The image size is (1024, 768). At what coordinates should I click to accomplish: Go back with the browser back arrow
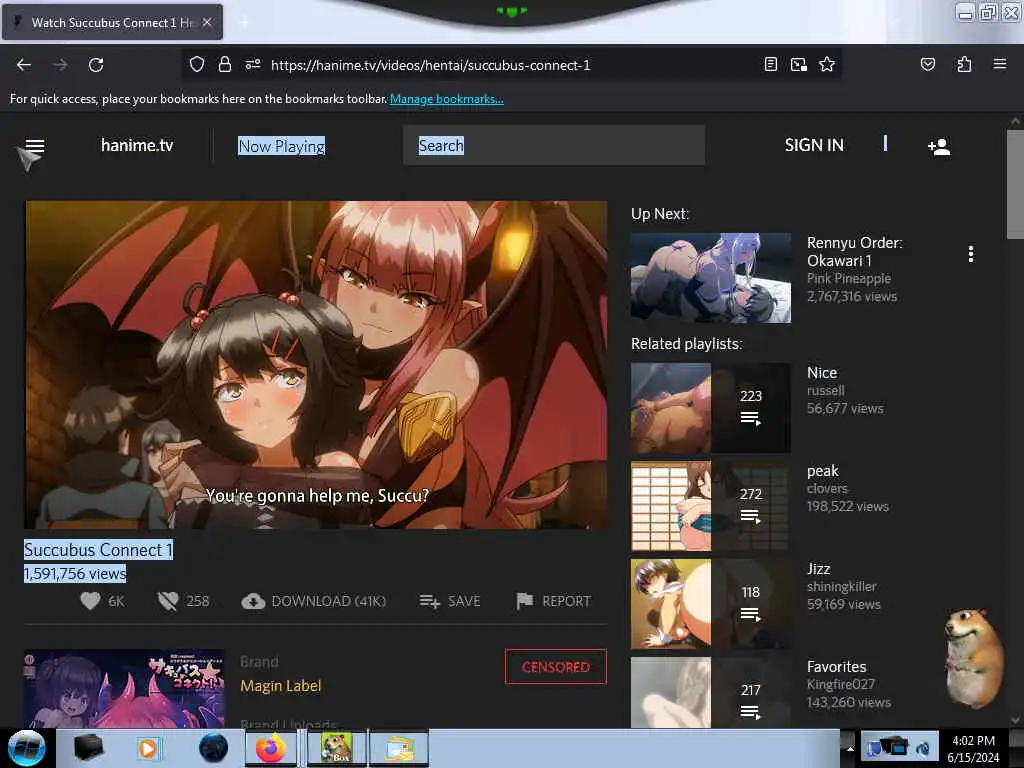point(24,65)
